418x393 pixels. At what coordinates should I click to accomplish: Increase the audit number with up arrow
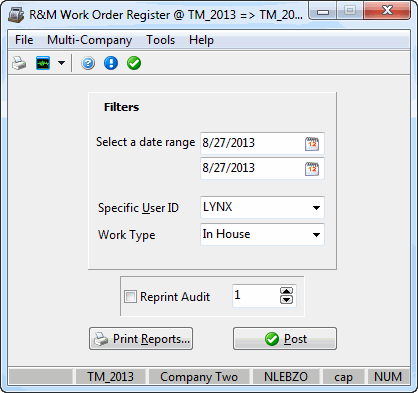coord(286,291)
